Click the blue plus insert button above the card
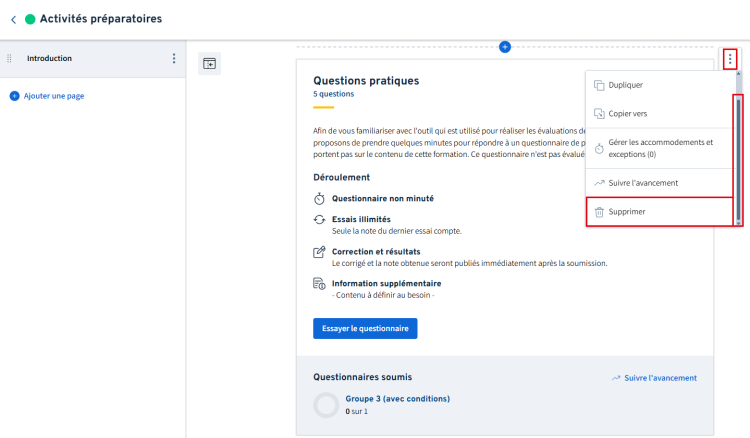 pyautogui.click(x=505, y=47)
